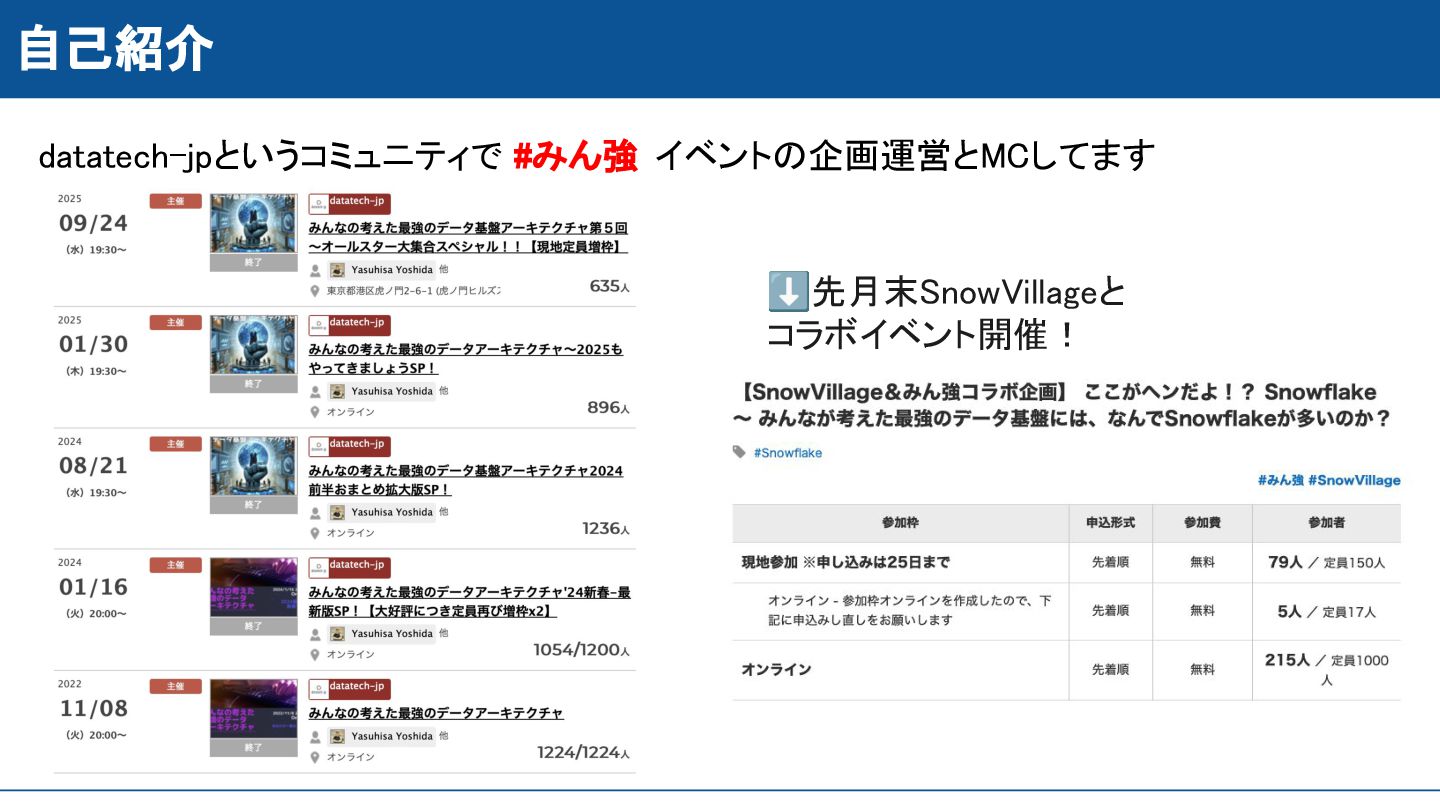This screenshot has width=1440, height=810.
Task: Click the Yasuhisa Yoshida name in the 01/16 event
Action: [x=392, y=634]
